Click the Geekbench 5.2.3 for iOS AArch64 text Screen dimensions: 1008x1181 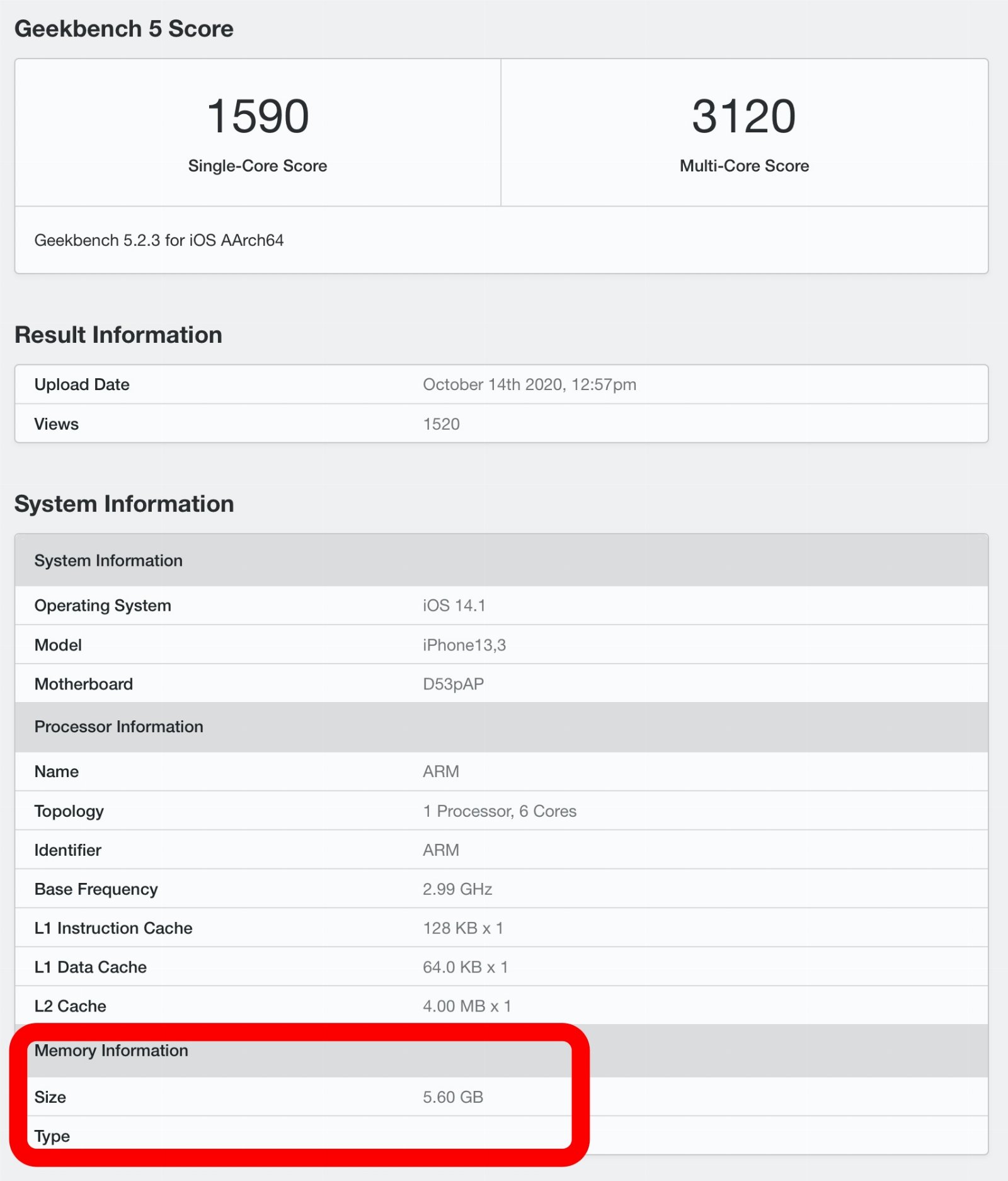pyautogui.click(x=159, y=240)
